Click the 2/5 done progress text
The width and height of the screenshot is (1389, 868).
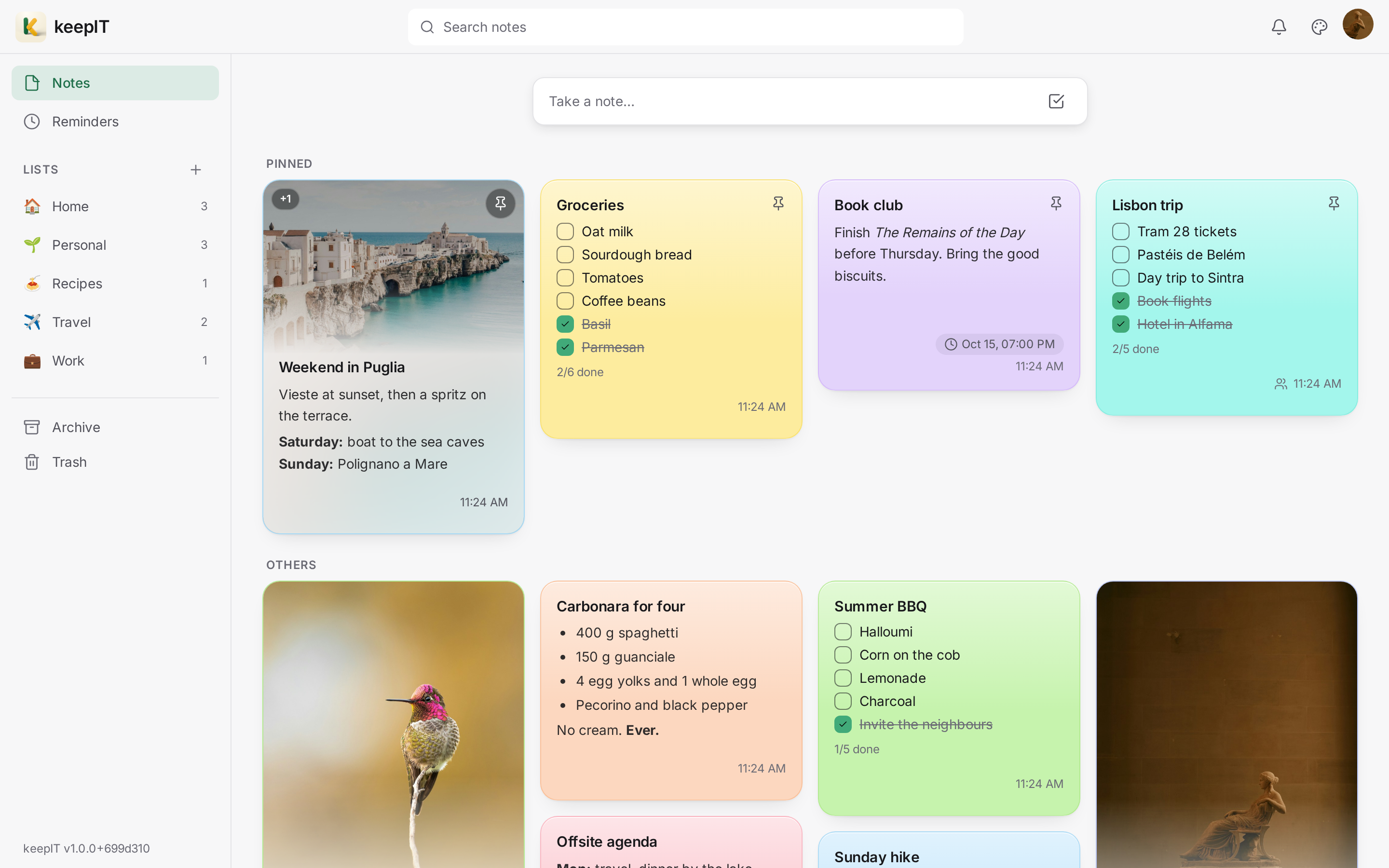[x=1135, y=349]
